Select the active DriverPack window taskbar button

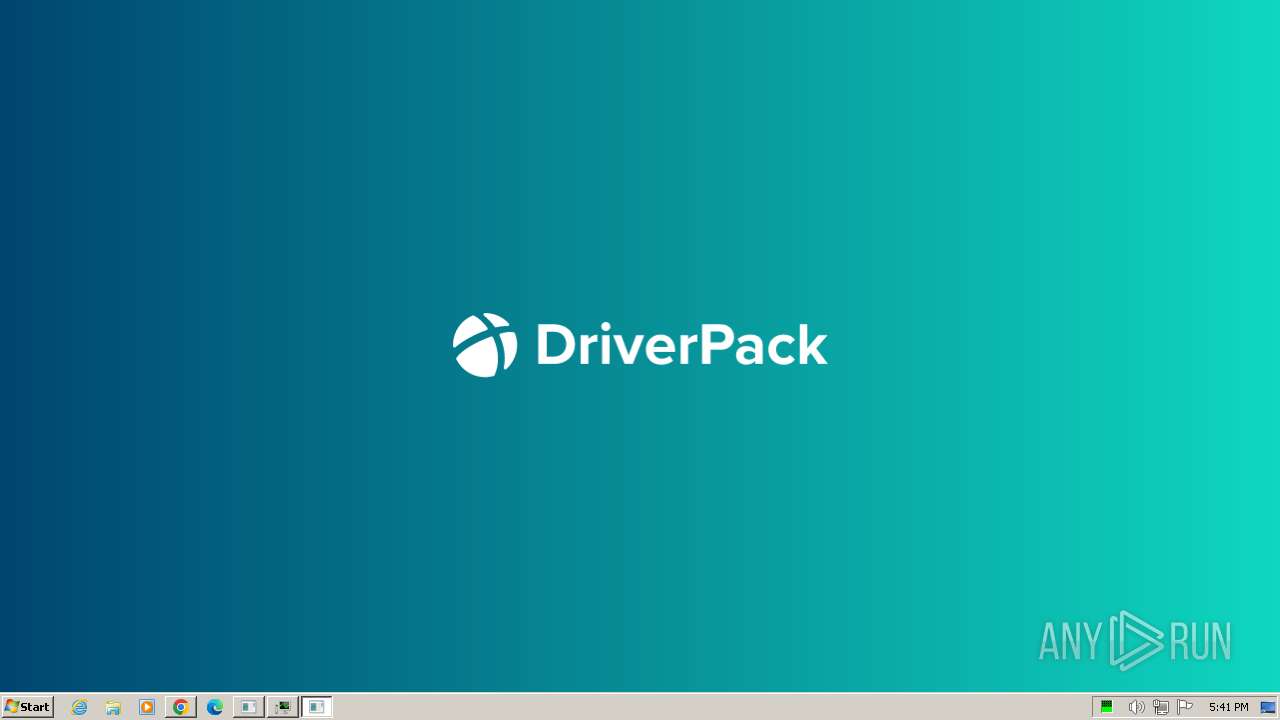(317, 707)
